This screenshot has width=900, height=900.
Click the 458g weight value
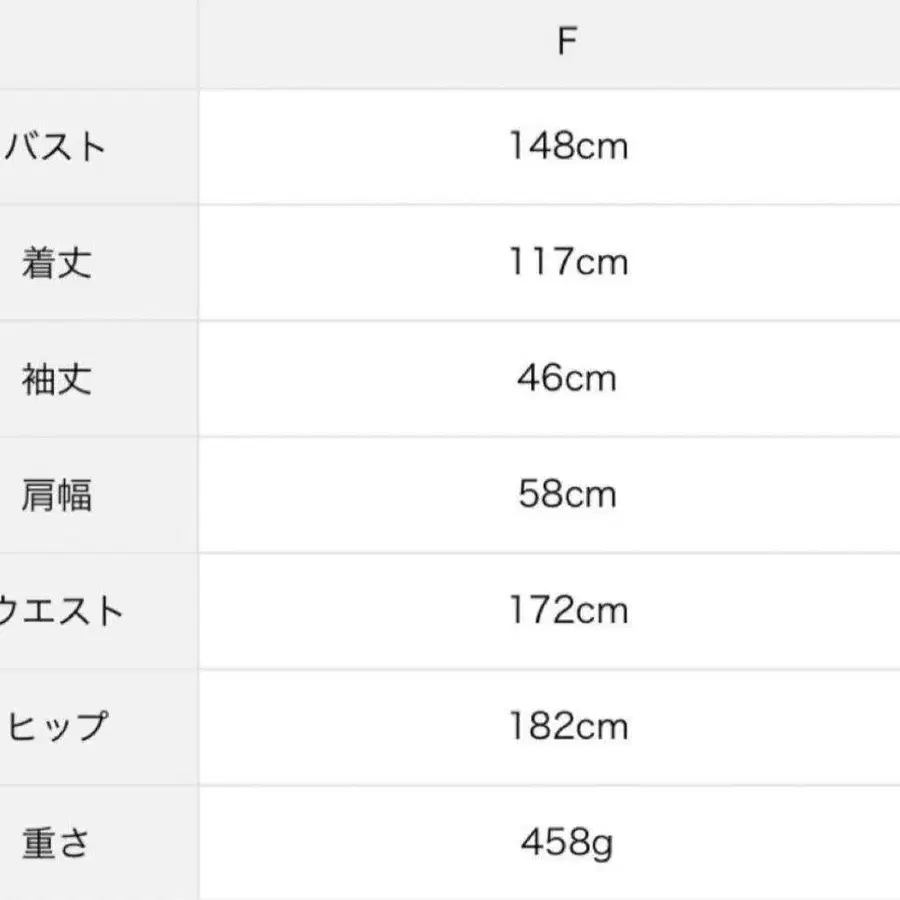568,843
